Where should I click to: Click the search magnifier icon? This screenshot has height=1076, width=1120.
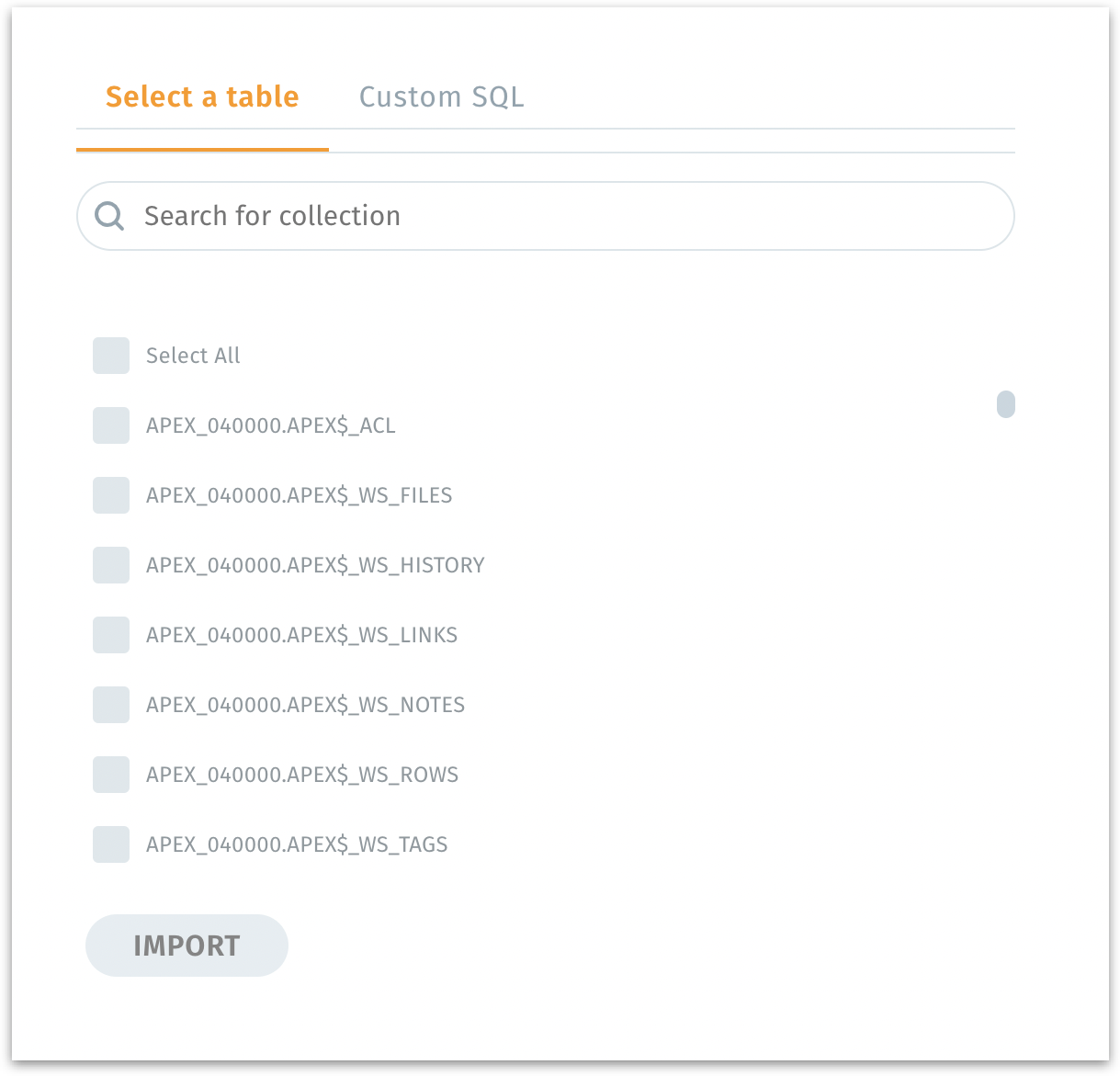[x=109, y=216]
